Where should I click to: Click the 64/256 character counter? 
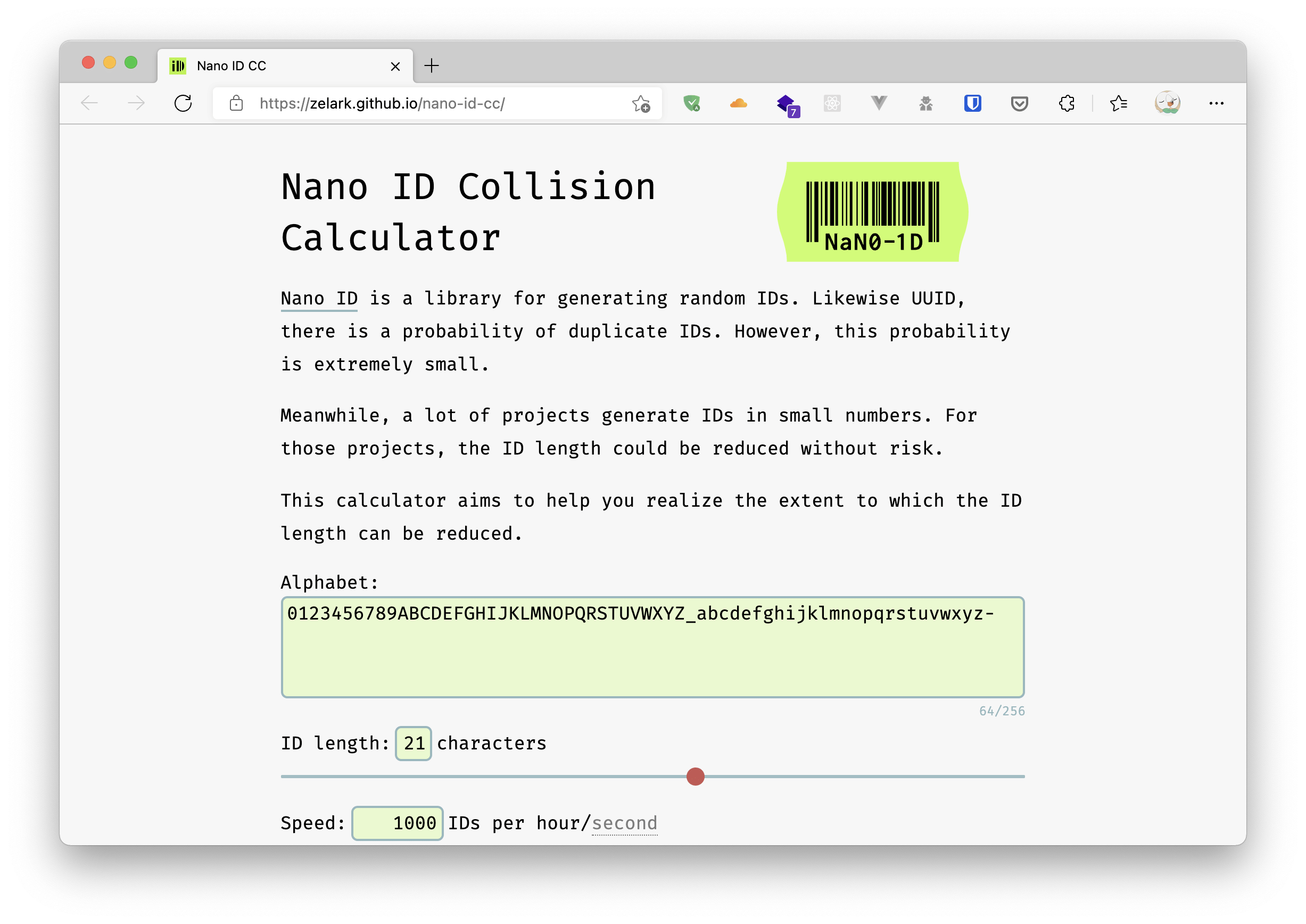[1002, 711]
